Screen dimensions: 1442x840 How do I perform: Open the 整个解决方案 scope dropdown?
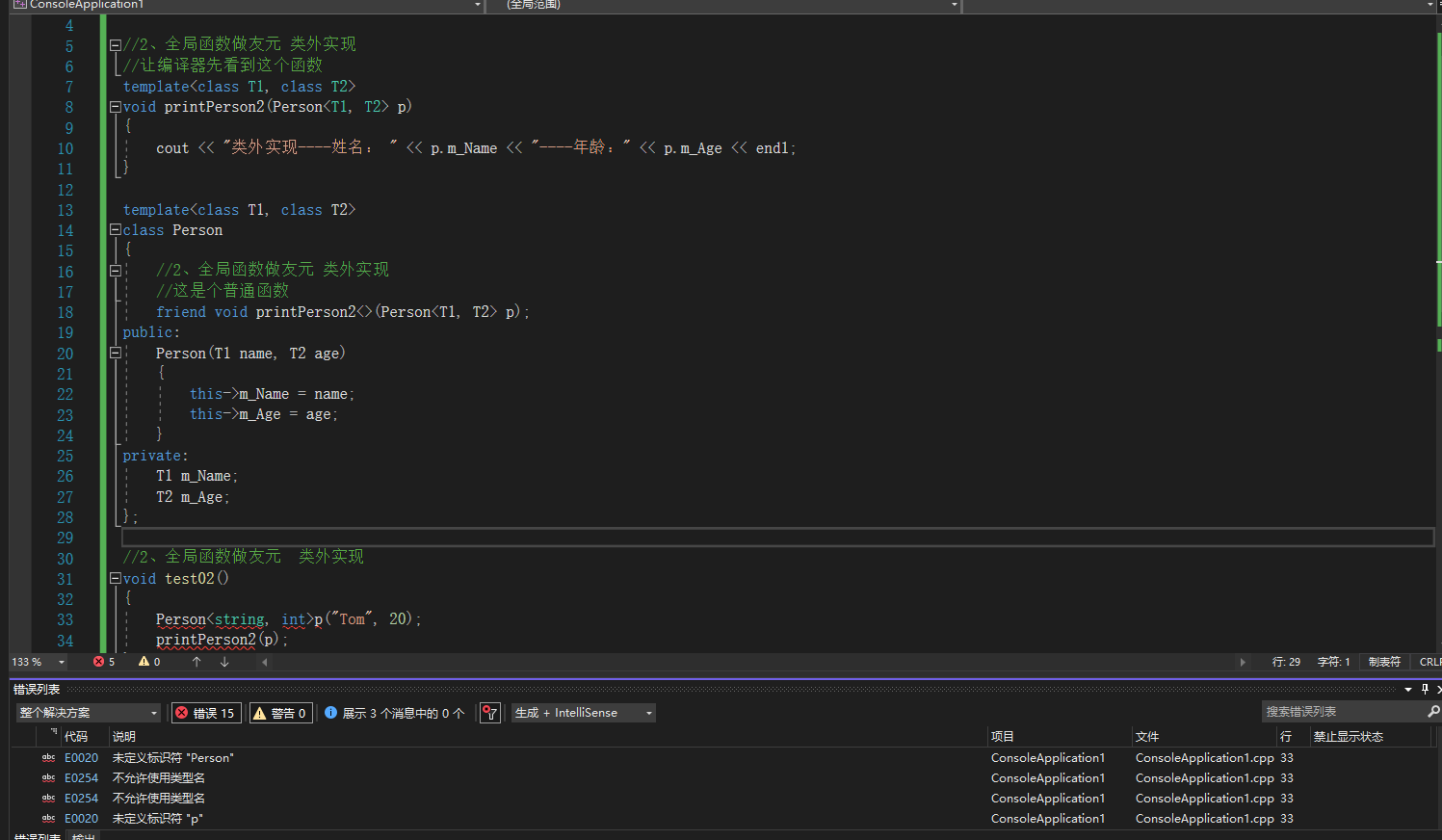click(x=88, y=713)
